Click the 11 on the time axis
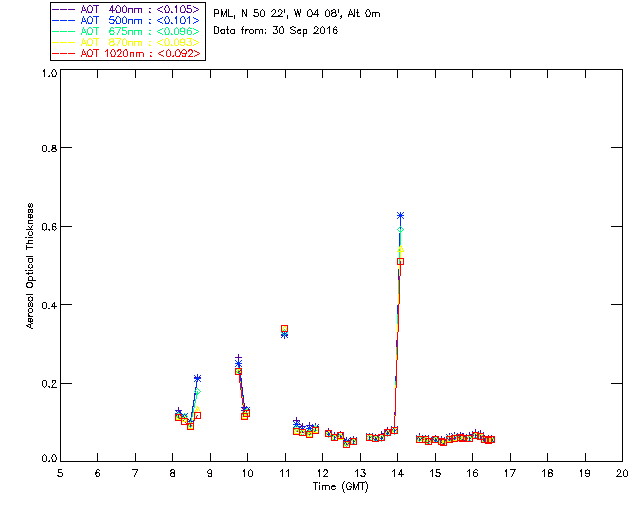Viewport: 640px width, 512px height. point(285,473)
